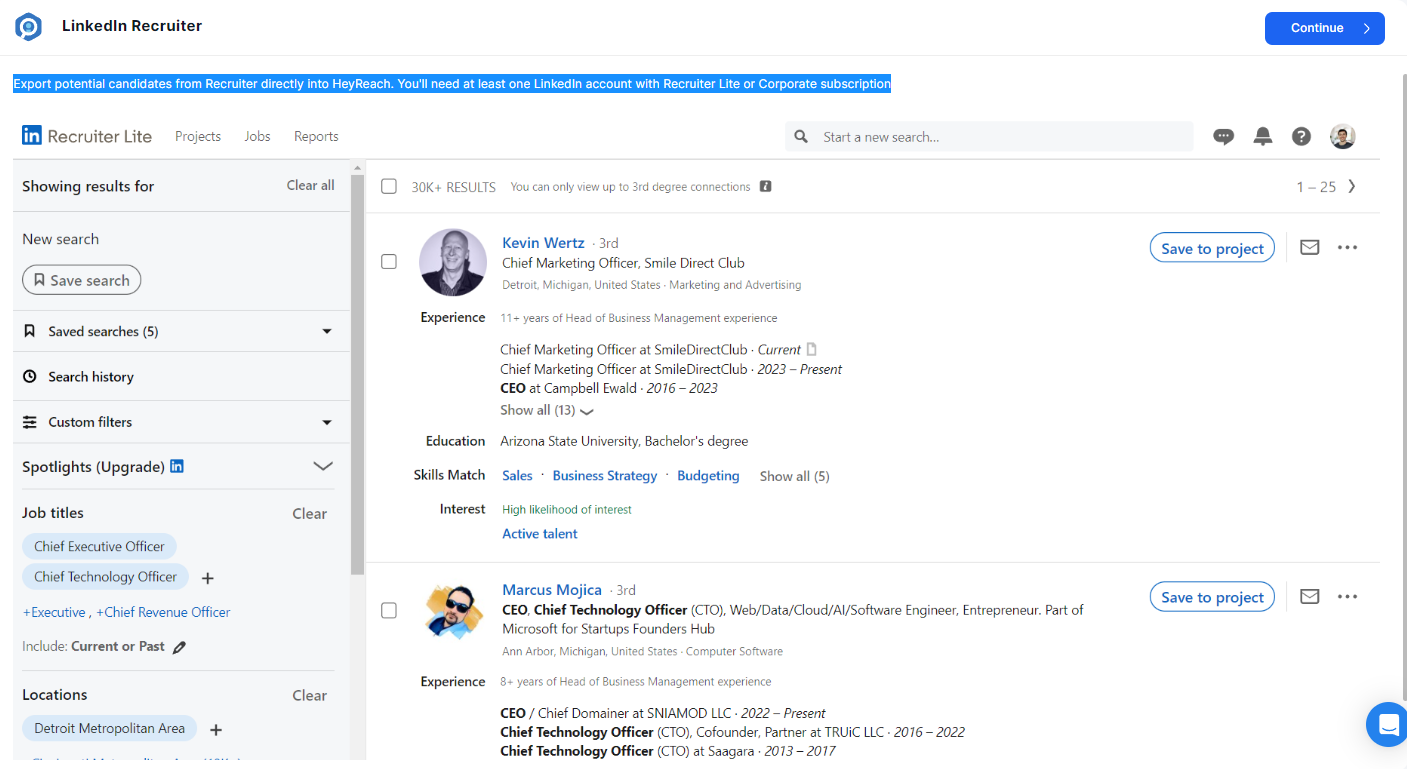Viewport: 1407px width, 769px height.
Task: Clear all search filters
Action: coord(310,185)
